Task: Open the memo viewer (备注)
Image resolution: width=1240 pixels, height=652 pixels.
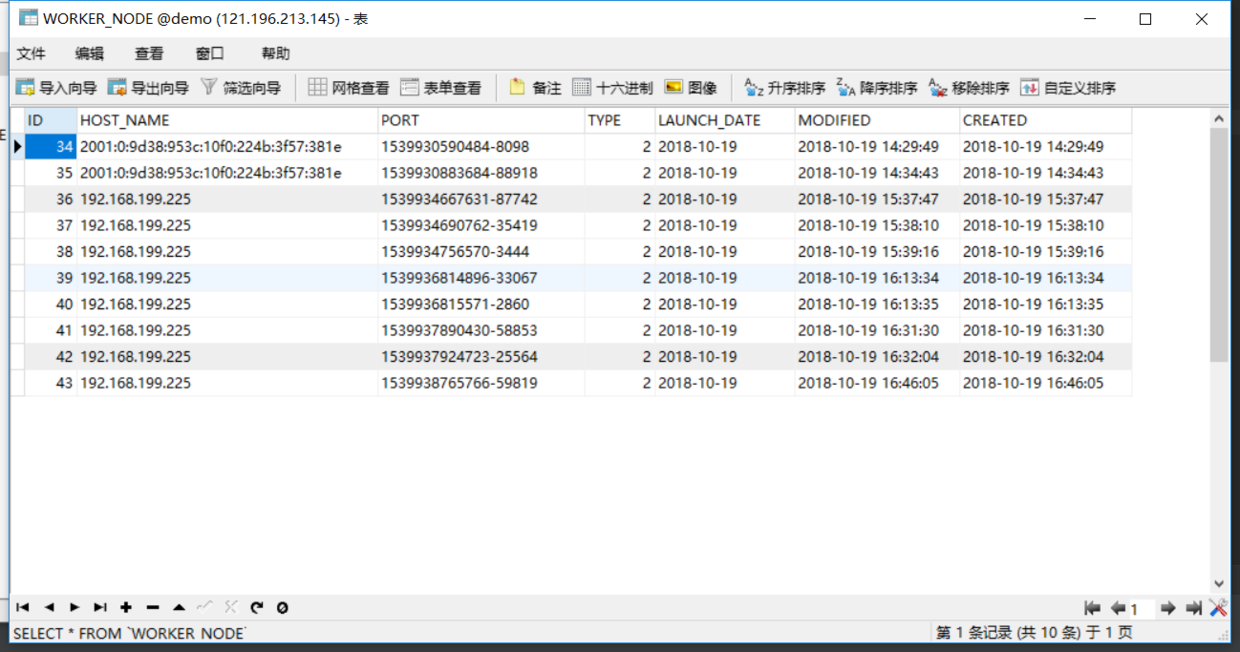Action: point(534,87)
